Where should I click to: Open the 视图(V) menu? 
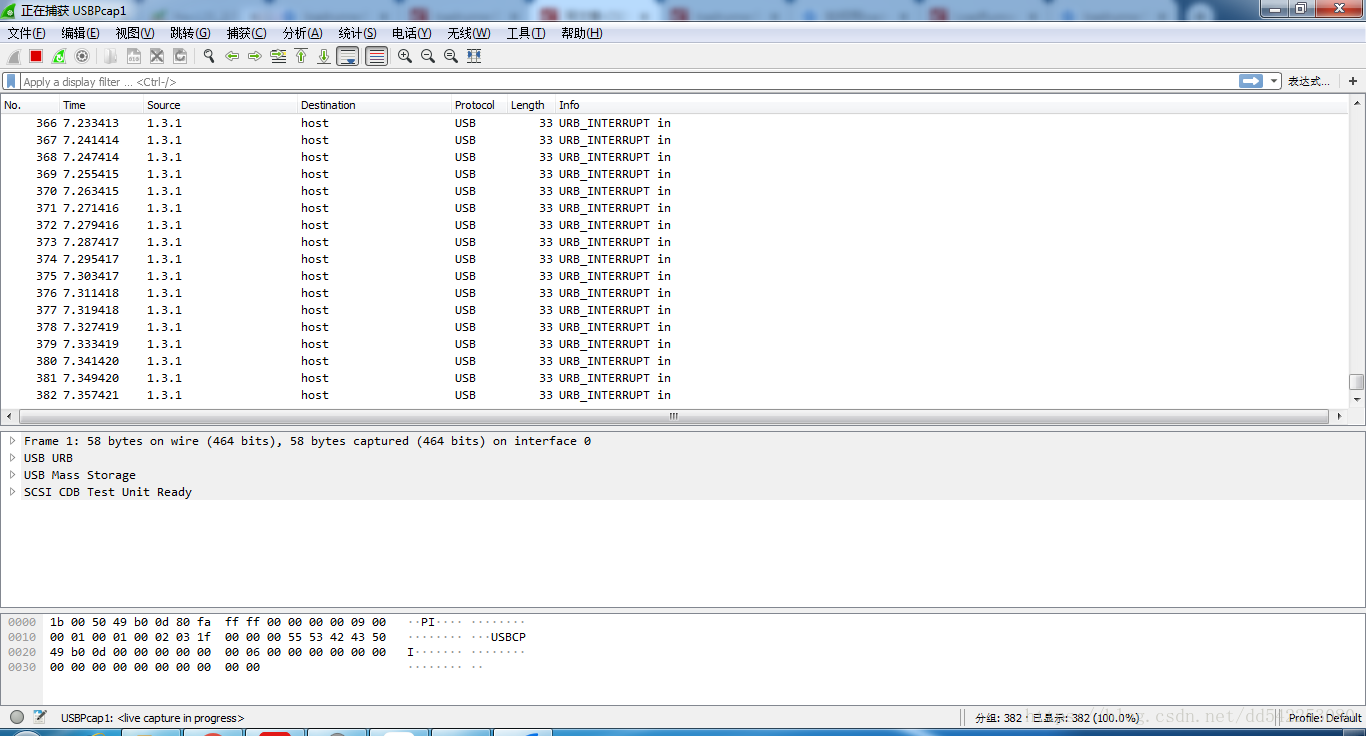tap(135, 33)
